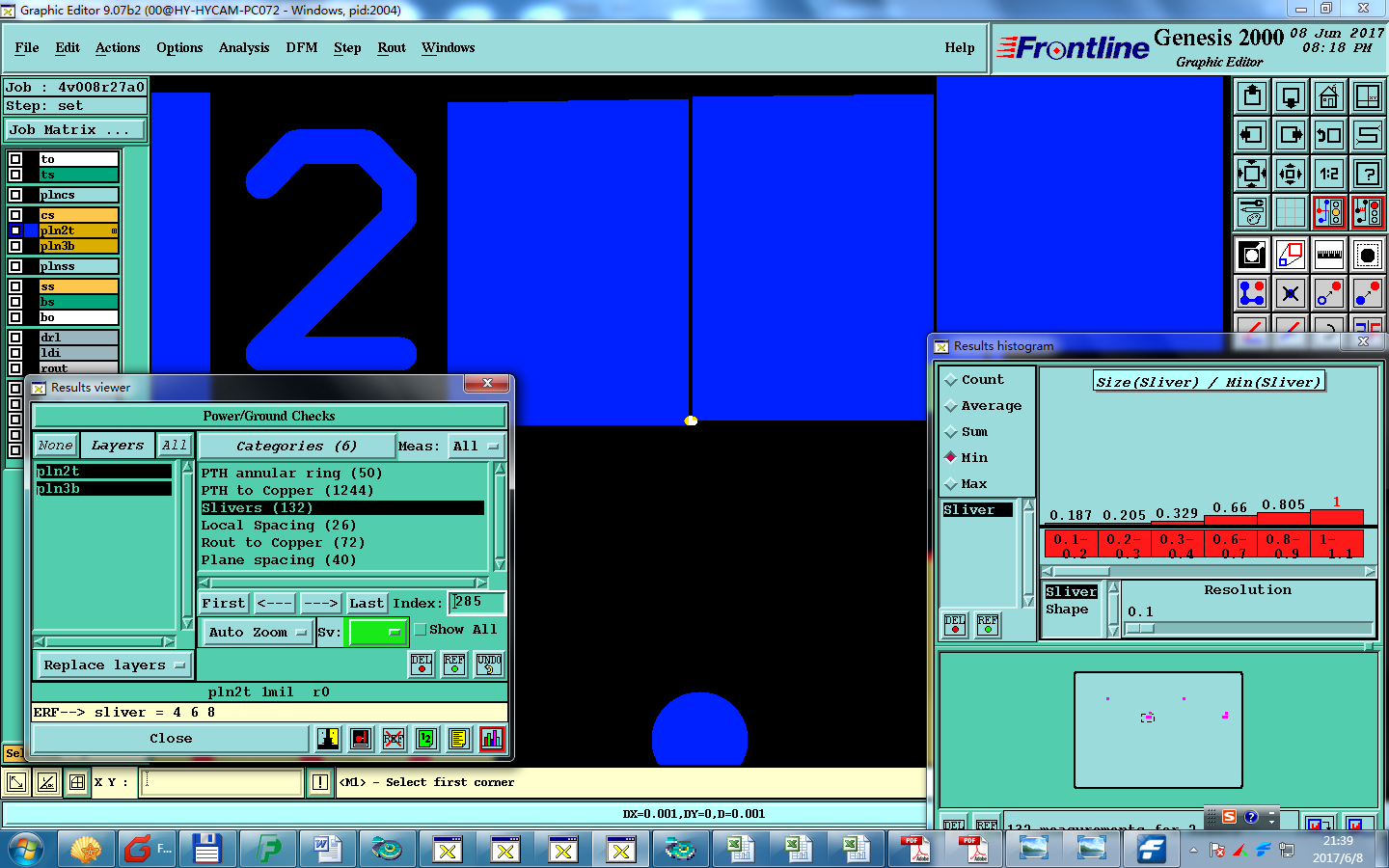Click the pan down icon

[1291, 96]
